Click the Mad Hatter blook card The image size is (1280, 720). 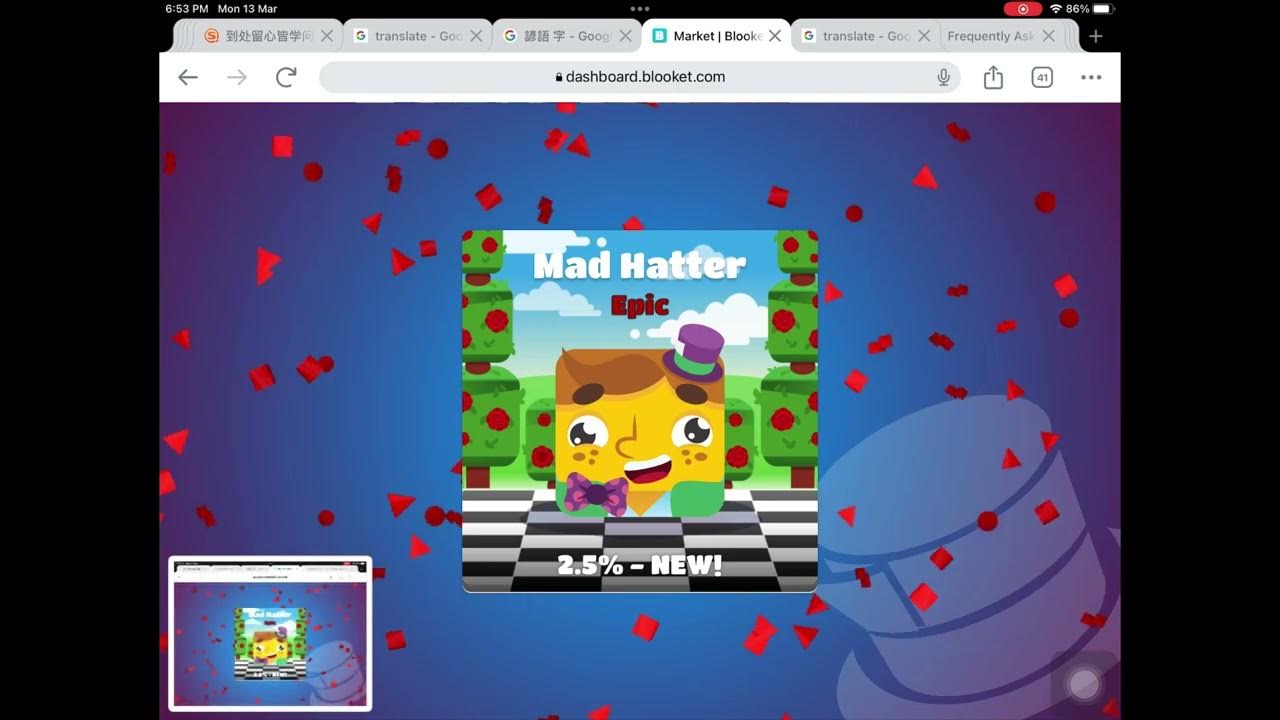(640, 411)
